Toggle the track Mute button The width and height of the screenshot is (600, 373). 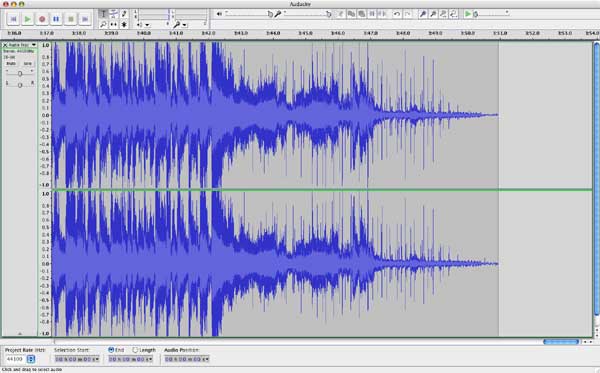(x=11, y=64)
